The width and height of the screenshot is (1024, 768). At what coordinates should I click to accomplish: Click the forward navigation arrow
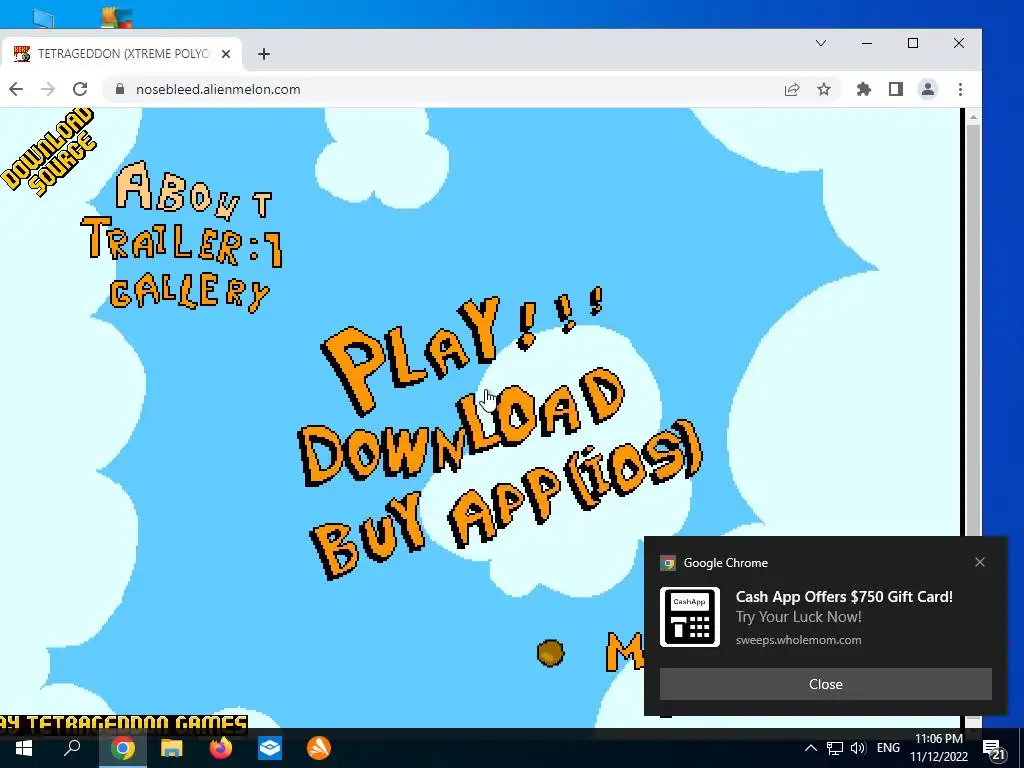(x=48, y=89)
